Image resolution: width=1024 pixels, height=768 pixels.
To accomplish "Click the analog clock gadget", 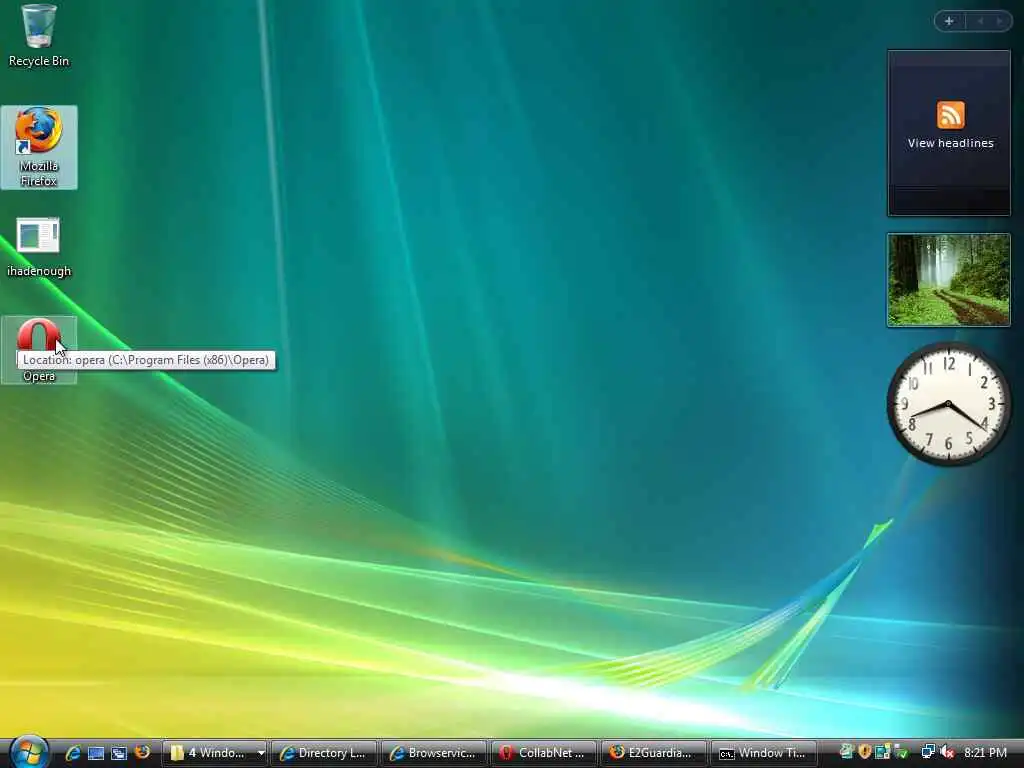I will pos(949,404).
